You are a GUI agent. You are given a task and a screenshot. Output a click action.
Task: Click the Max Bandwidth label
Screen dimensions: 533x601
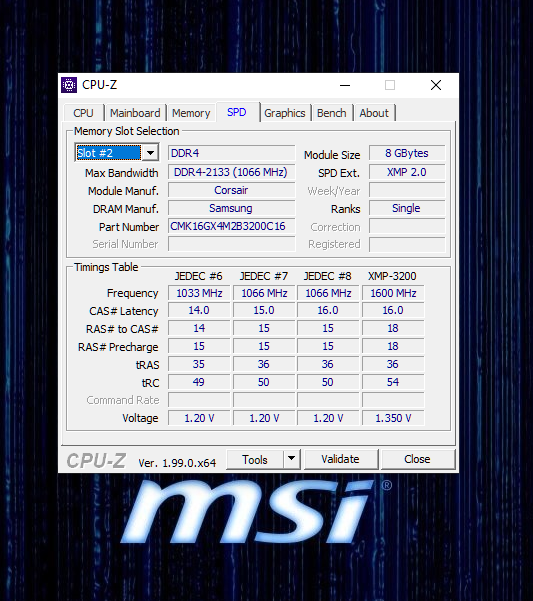121,173
